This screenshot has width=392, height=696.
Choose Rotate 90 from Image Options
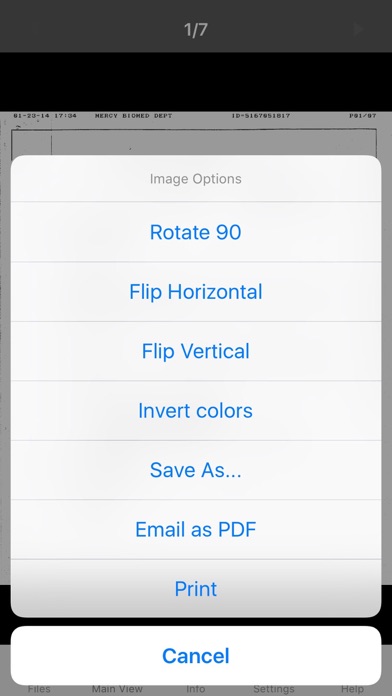pos(196,232)
